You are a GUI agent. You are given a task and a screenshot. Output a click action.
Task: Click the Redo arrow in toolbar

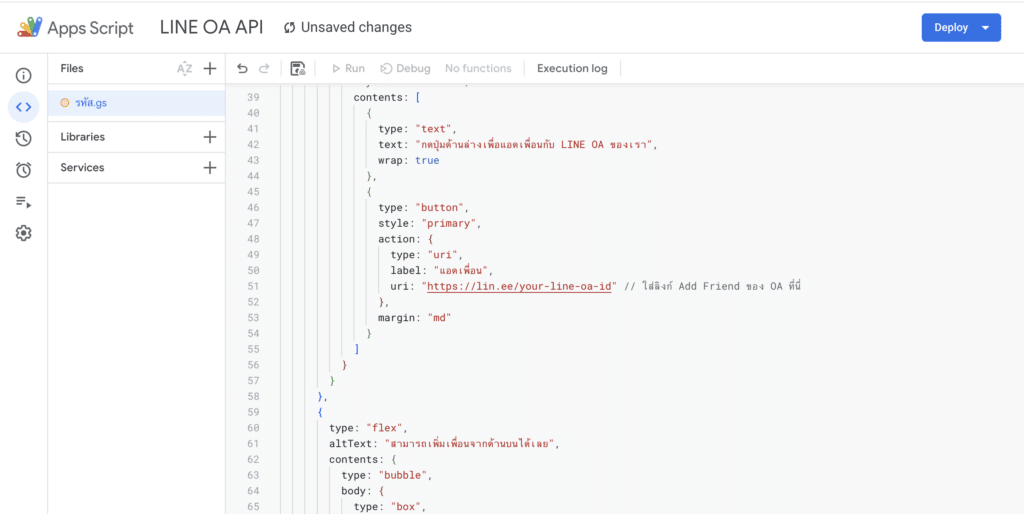[264, 69]
